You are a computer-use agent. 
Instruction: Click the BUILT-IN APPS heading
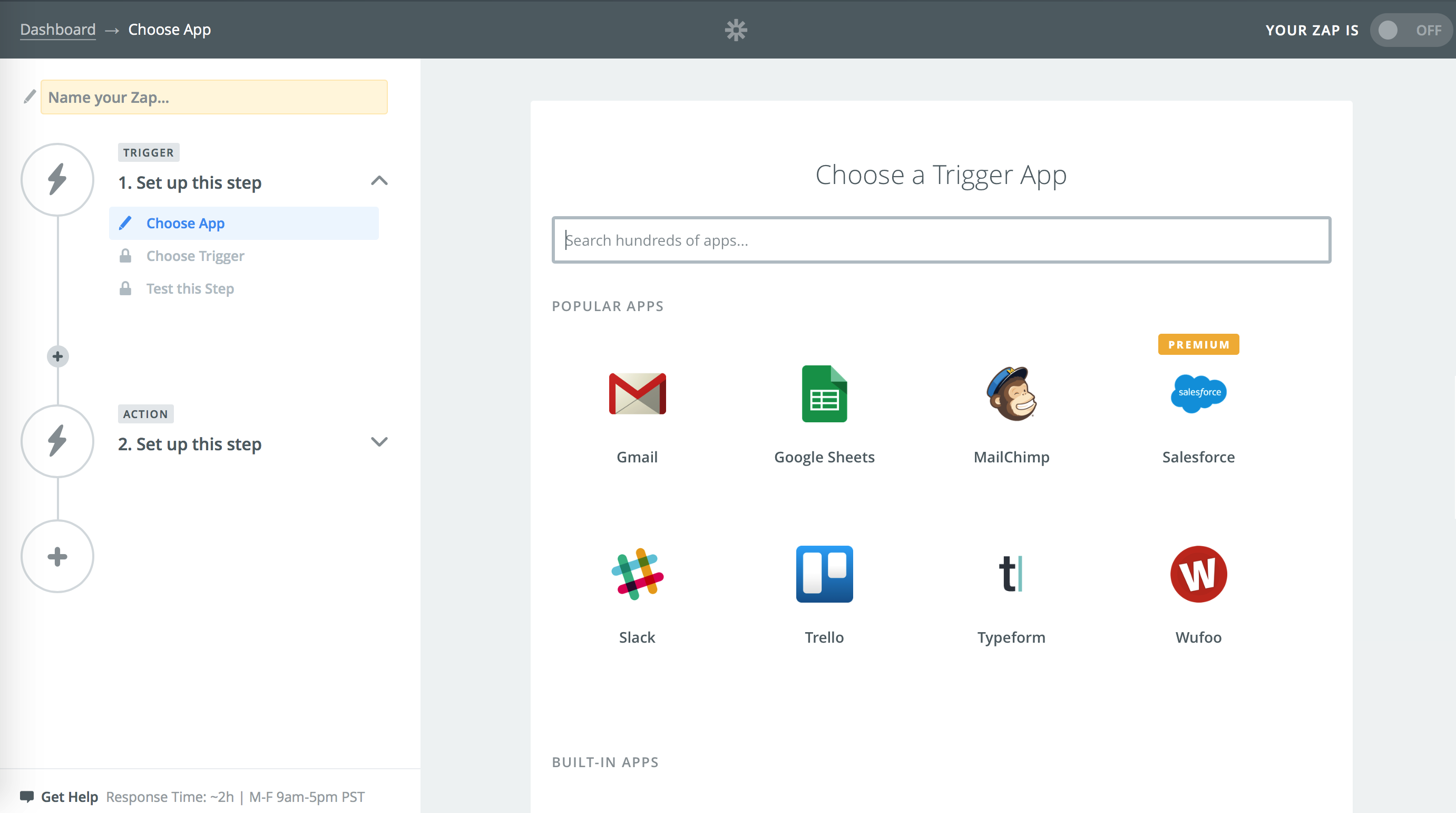[x=605, y=762]
